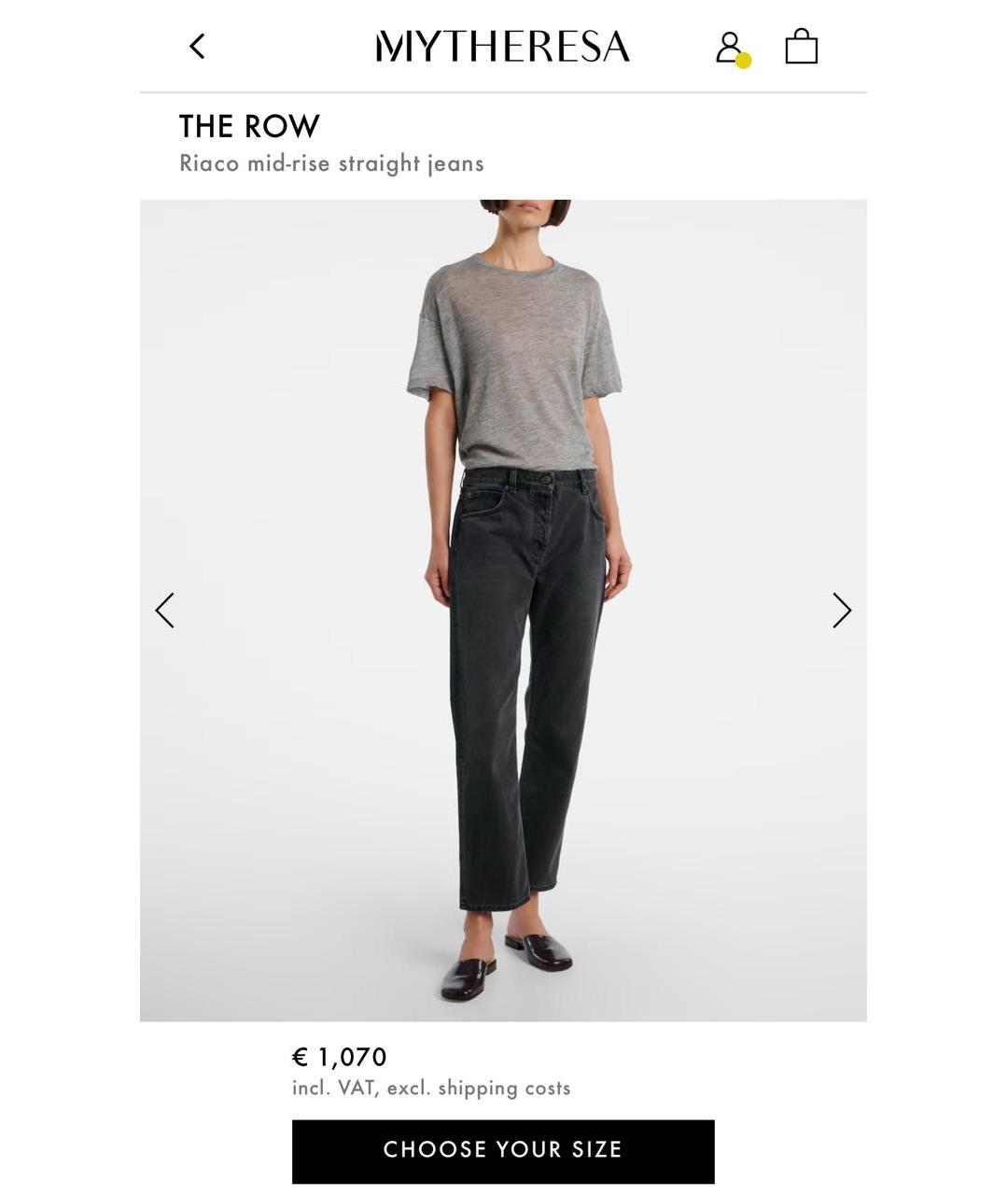
Task: Return to the previous page via back chevron
Action: pos(197,46)
